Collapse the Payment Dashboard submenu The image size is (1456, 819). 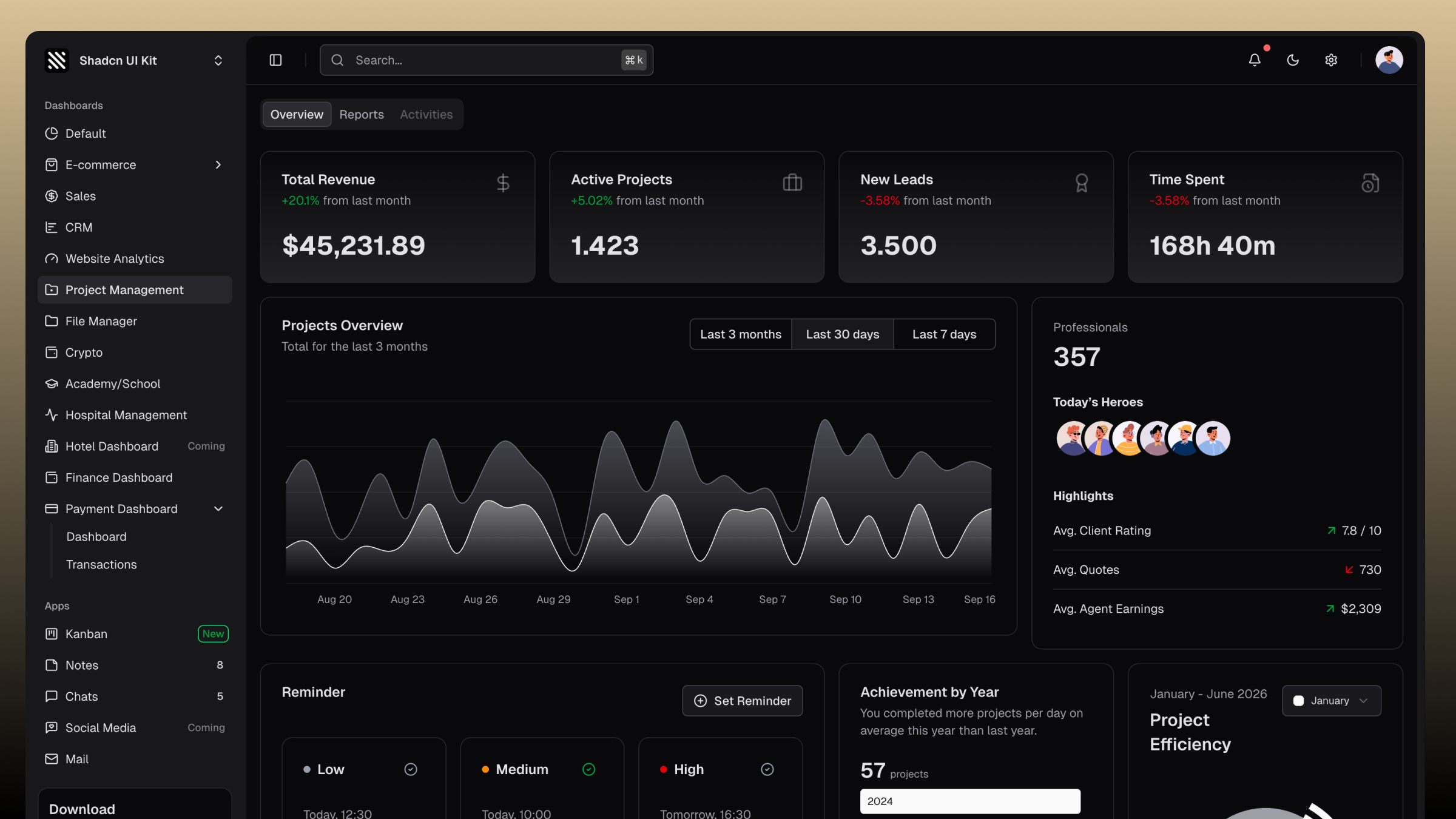pos(218,508)
